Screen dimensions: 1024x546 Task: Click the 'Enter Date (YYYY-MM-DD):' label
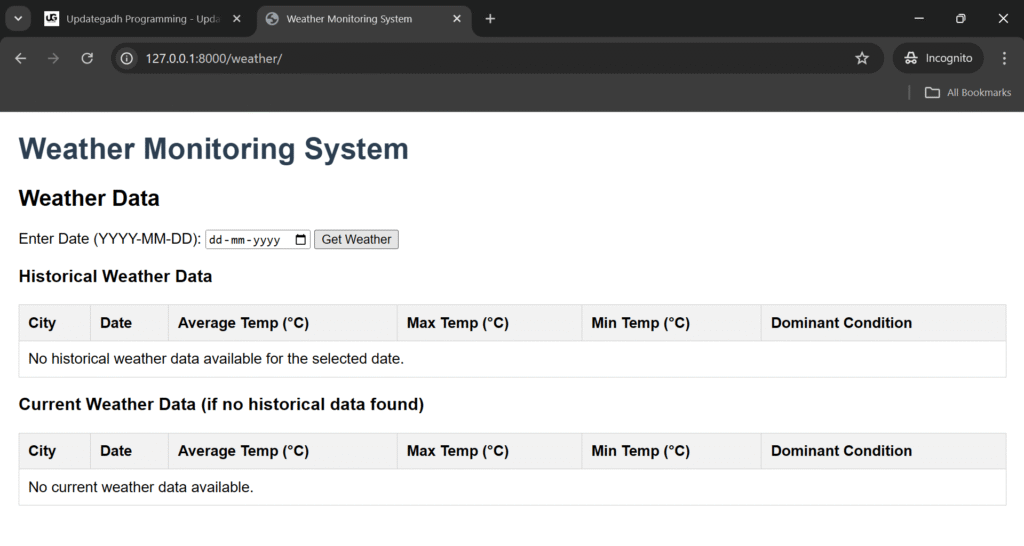pyautogui.click(x=110, y=239)
